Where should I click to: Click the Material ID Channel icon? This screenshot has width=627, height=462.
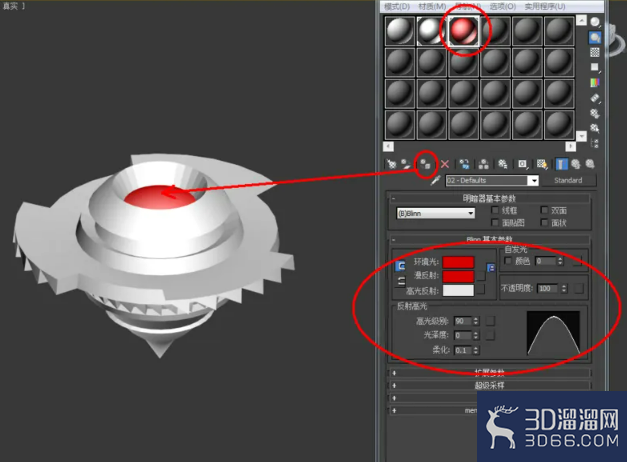point(522,164)
